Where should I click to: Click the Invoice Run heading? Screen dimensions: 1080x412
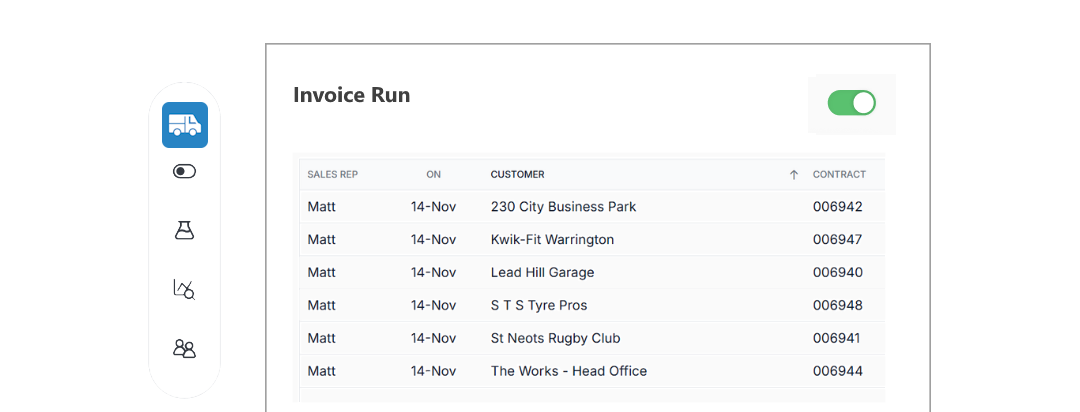tap(351, 95)
